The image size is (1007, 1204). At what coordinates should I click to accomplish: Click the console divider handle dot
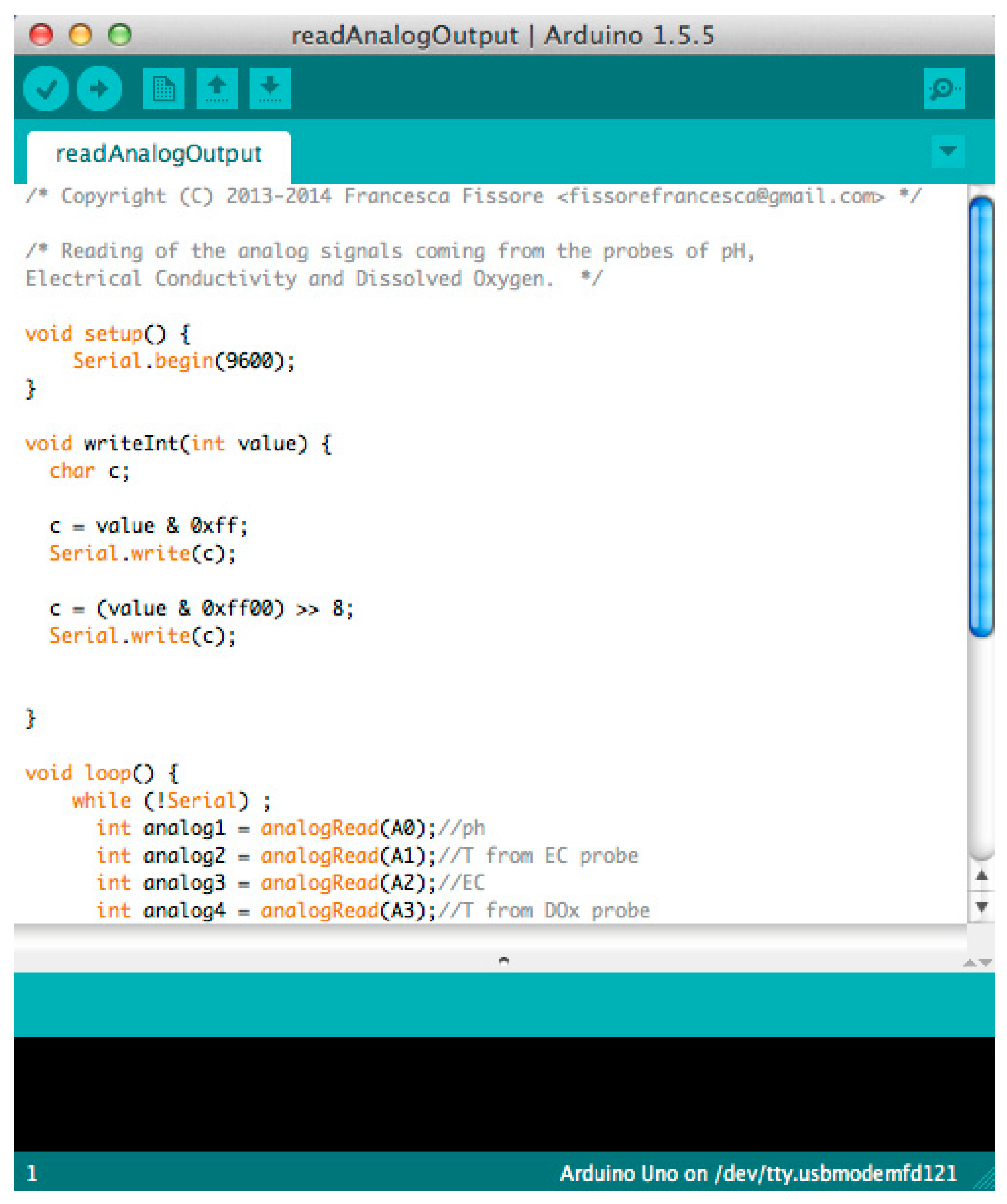[504, 961]
